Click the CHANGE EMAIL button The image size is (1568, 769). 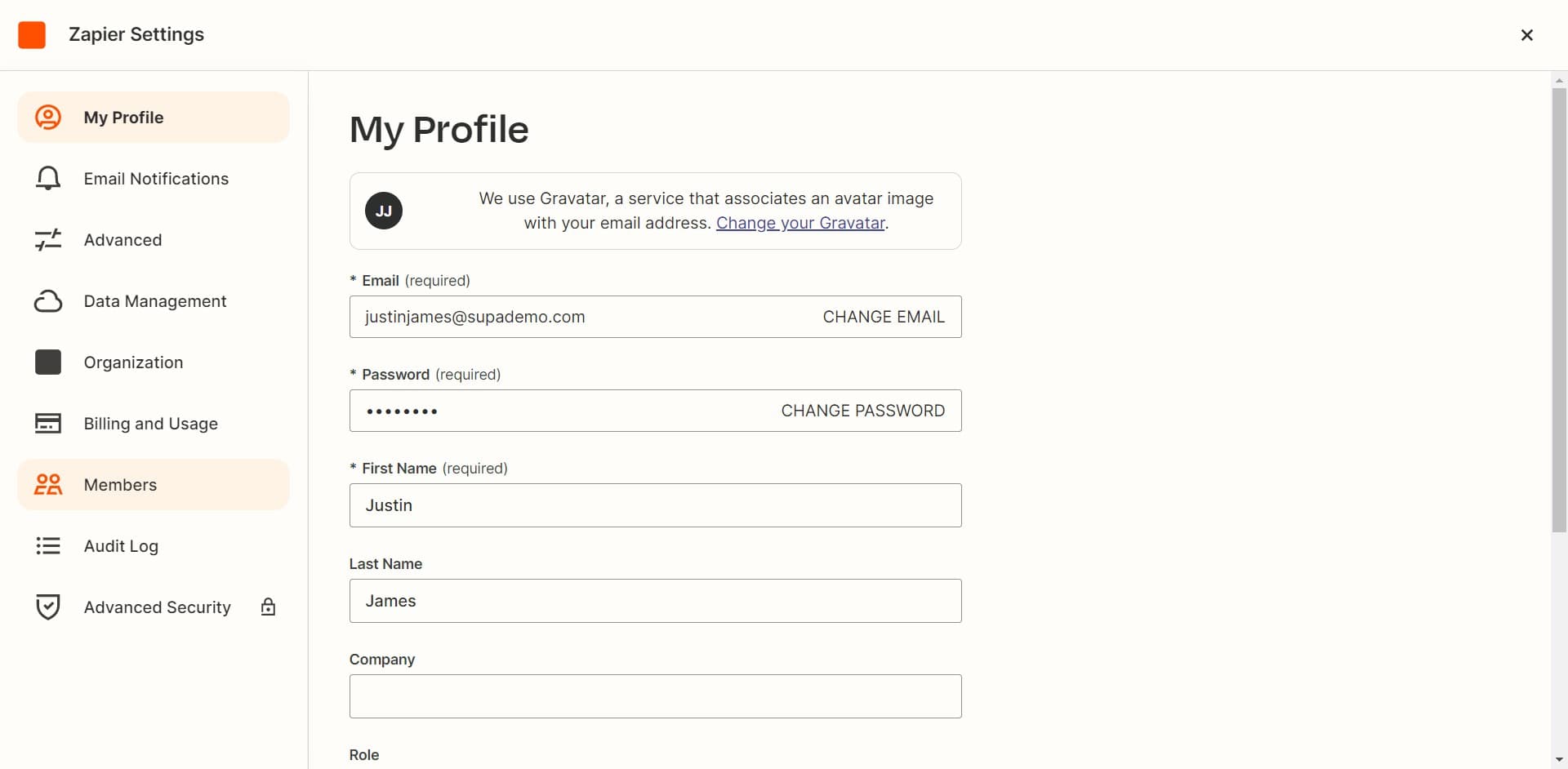[883, 317]
